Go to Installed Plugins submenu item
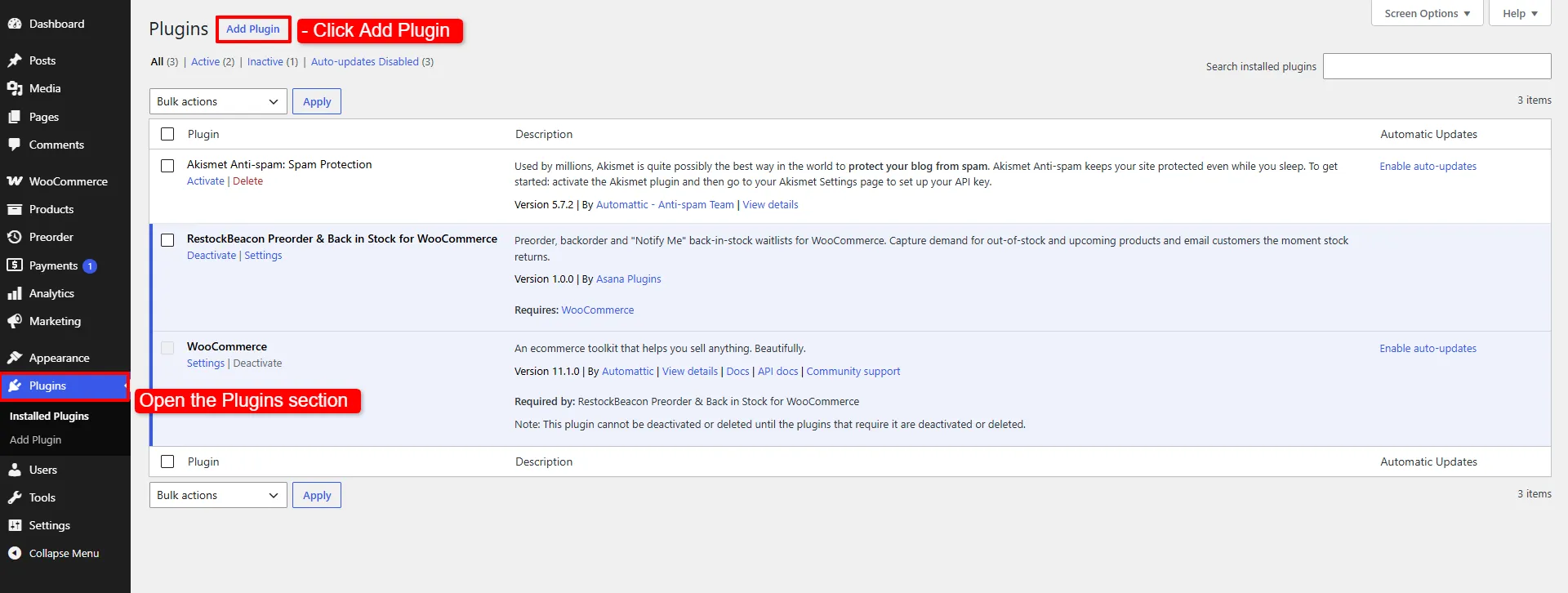The width and height of the screenshot is (1568, 593). (x=49, y=416)
